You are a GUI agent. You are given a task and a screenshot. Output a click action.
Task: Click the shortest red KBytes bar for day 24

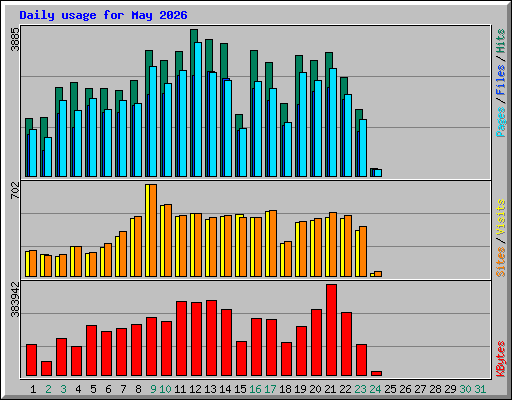coord(376,373)
